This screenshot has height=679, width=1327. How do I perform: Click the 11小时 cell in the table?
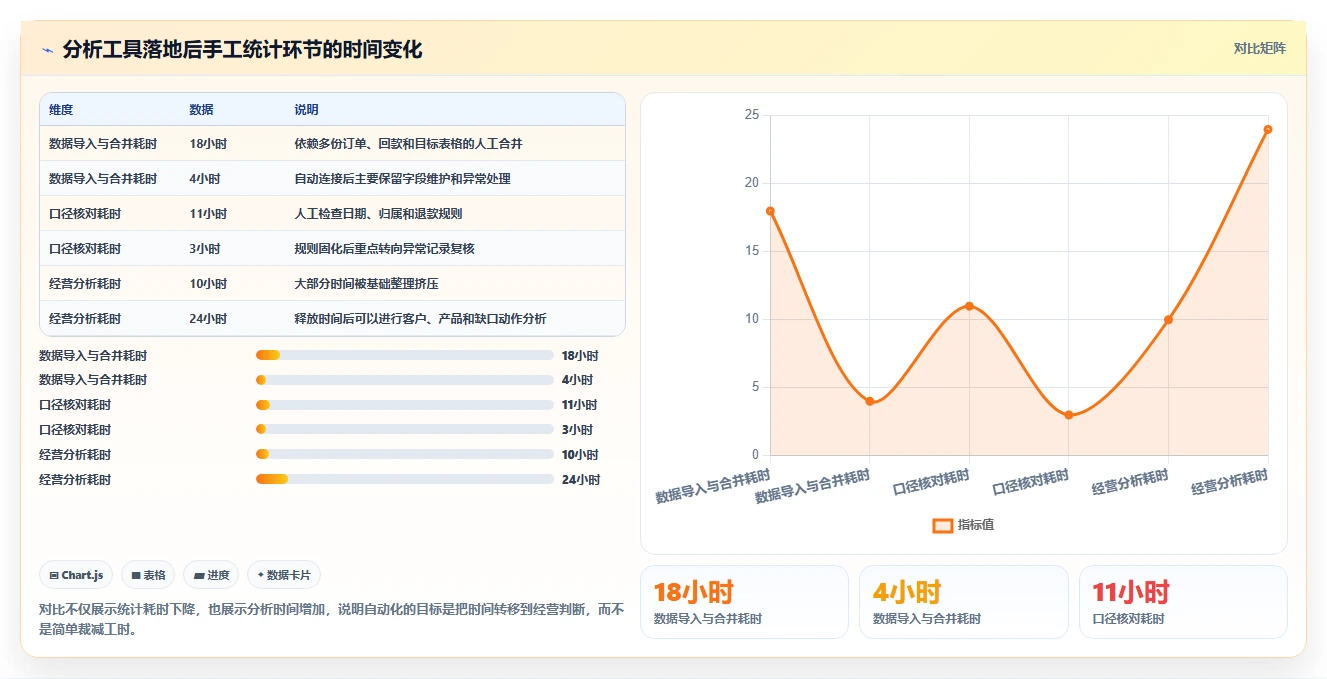[208, 214]
